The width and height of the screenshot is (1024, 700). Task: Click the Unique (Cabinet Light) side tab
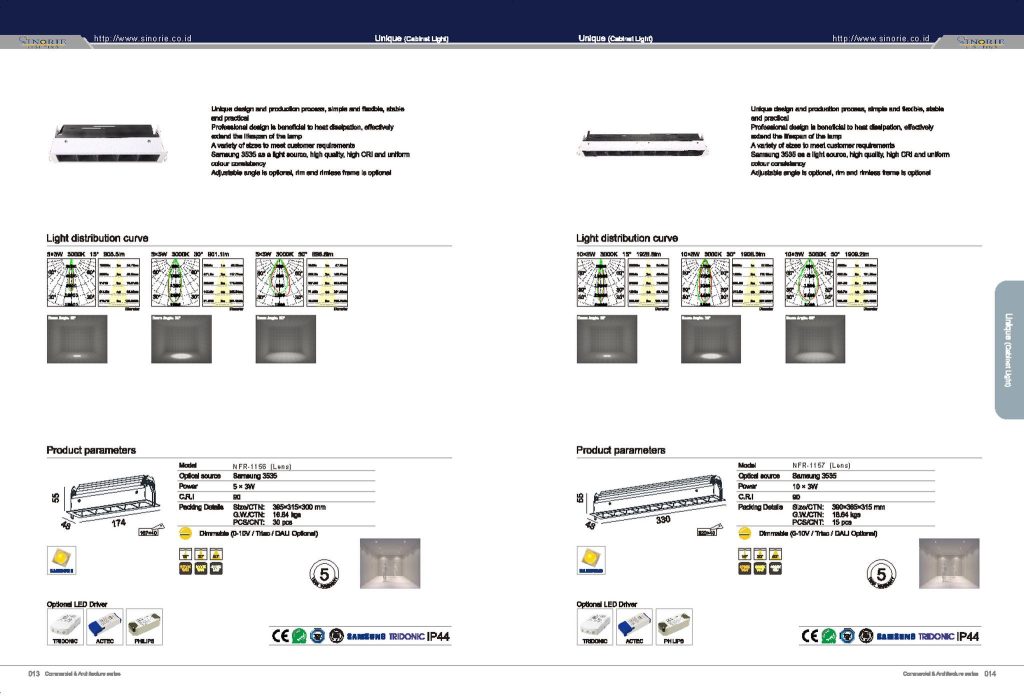(1009, 350)
